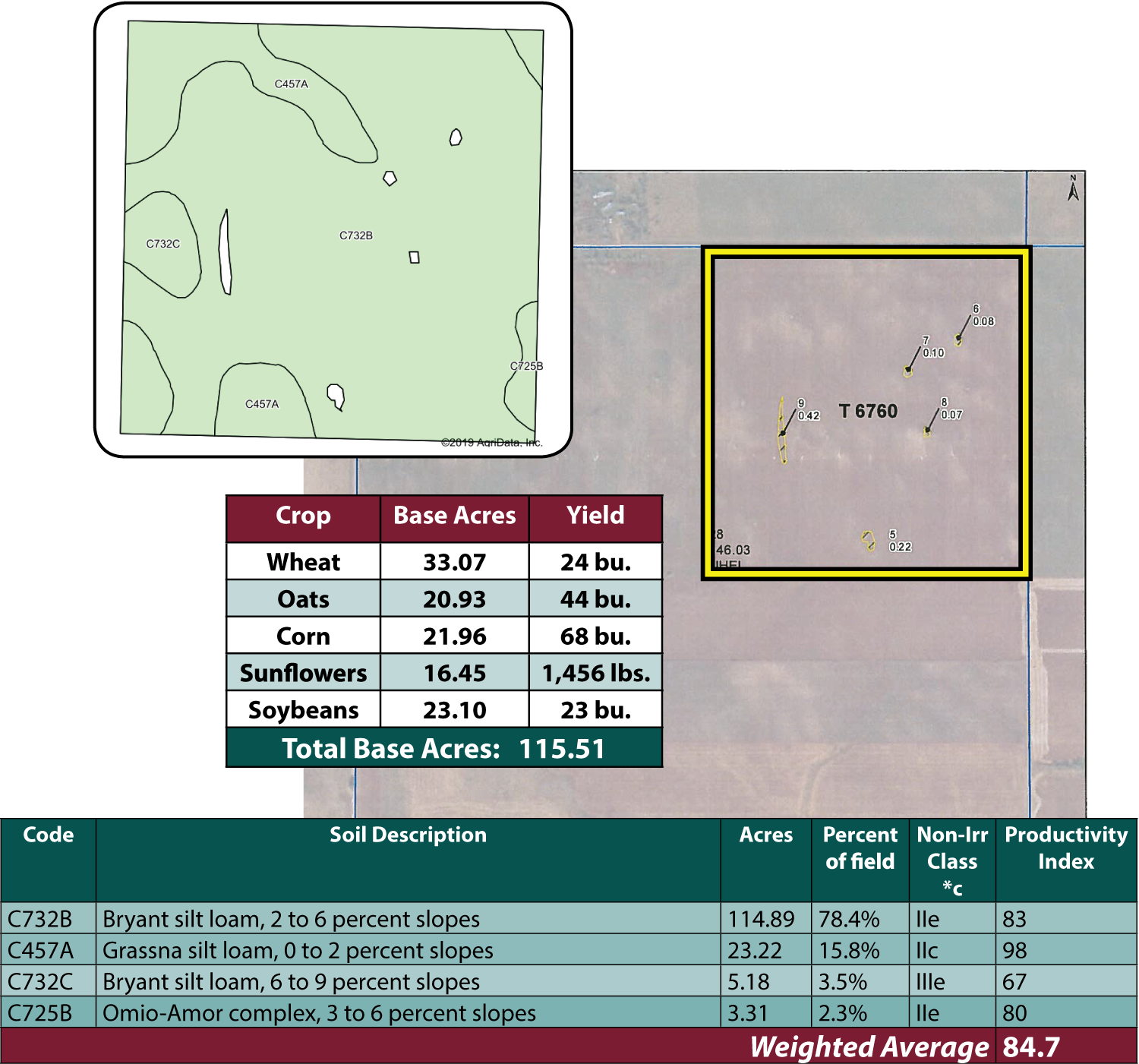The image size is (1139, 1064).
Task: Select the C725B soil zone label
Action: [x=526, y=366]
